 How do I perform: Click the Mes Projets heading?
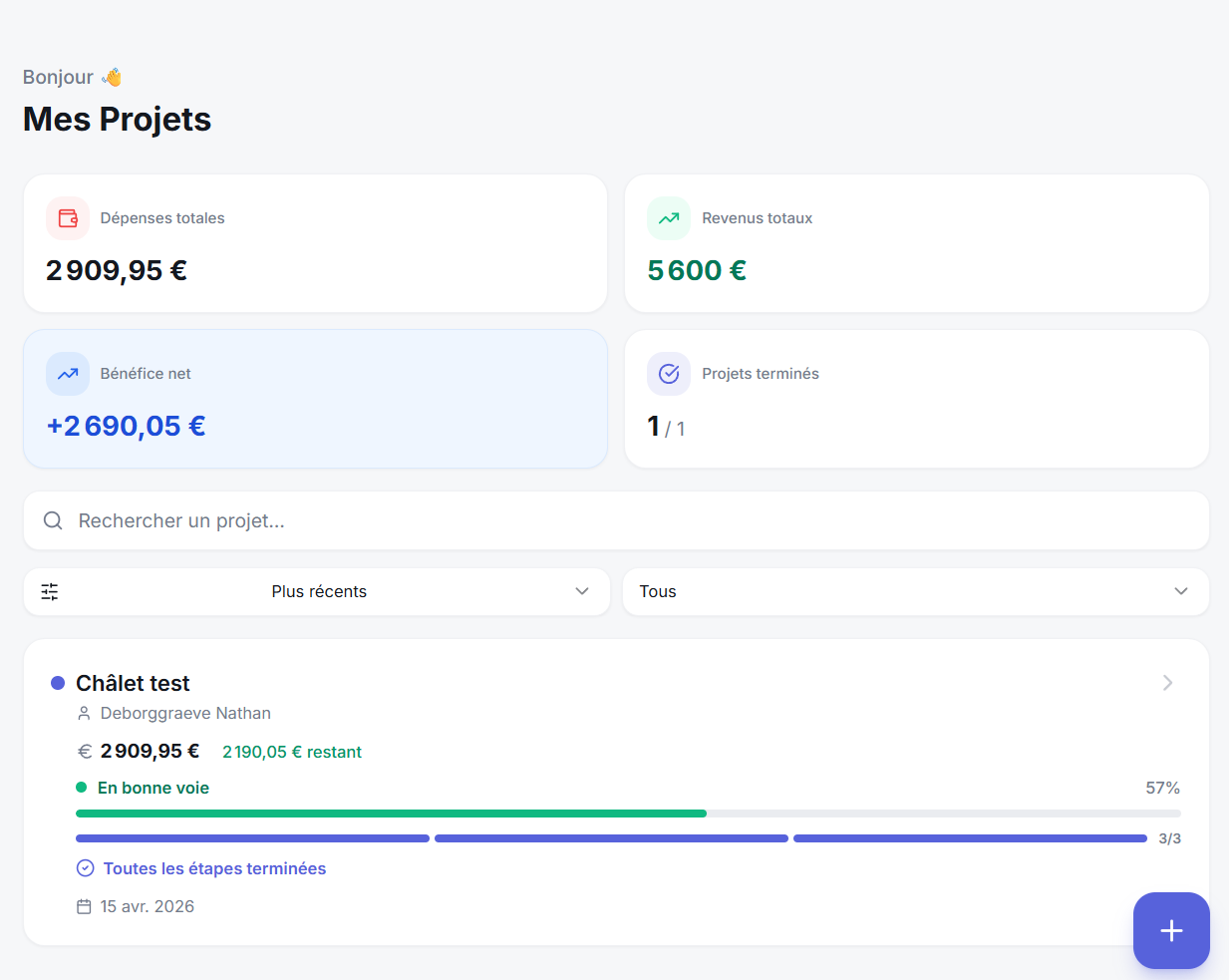point(118,119)
